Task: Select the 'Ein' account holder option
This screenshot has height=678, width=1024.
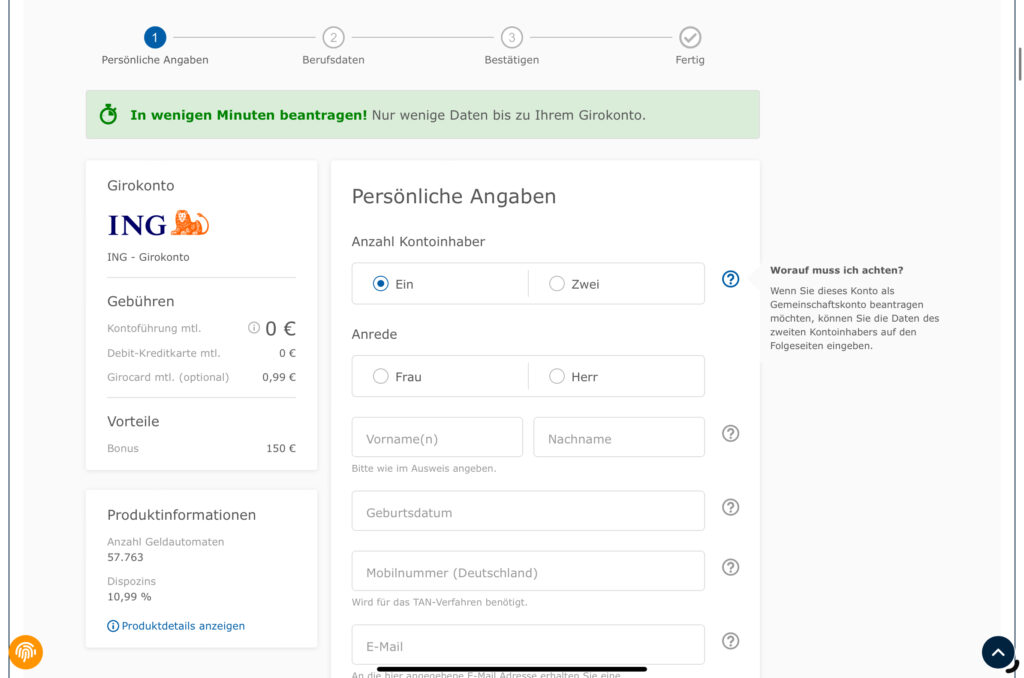Action: [381, 284]
